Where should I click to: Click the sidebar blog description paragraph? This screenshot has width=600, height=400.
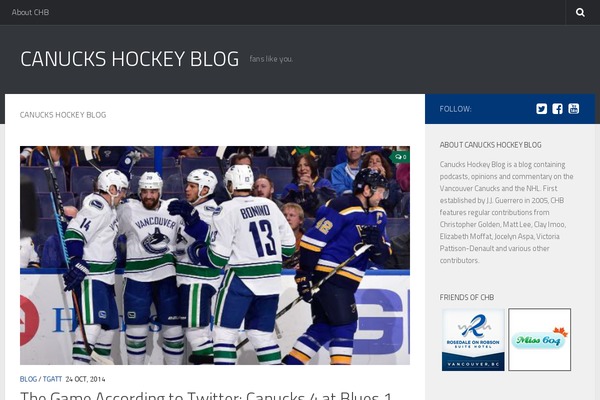[507, 212]
